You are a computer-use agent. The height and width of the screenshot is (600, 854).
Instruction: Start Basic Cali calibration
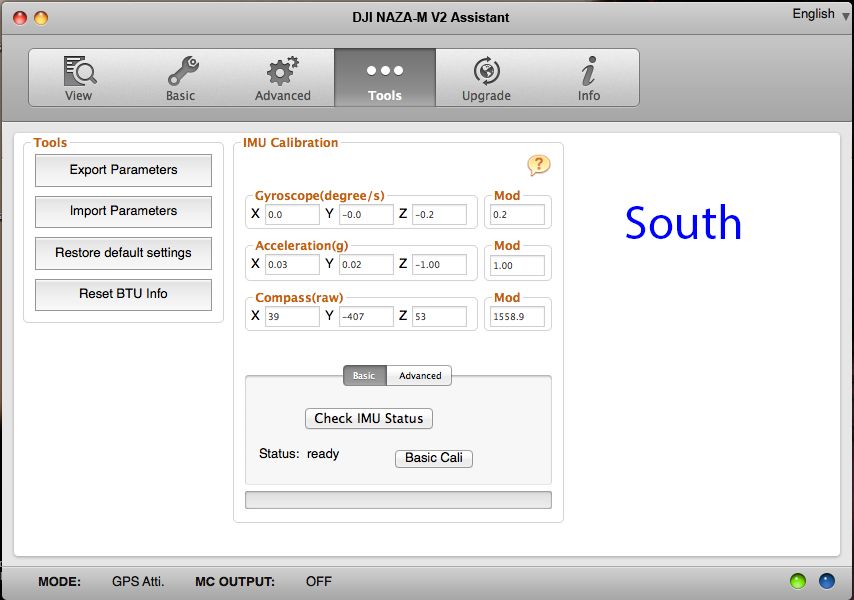[434, 458]
